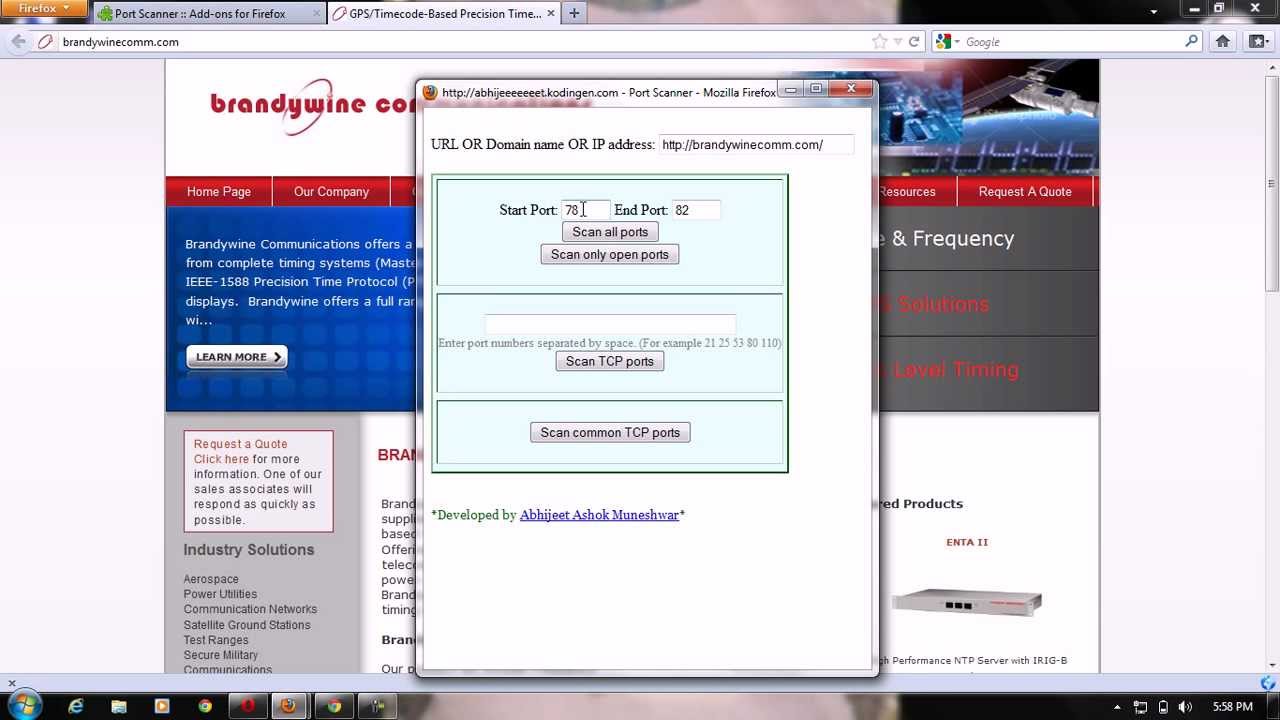This screenshot has height=720, width=1280.
Task: Click Scan TCP ports button
Action: click(x=610, y=361)
